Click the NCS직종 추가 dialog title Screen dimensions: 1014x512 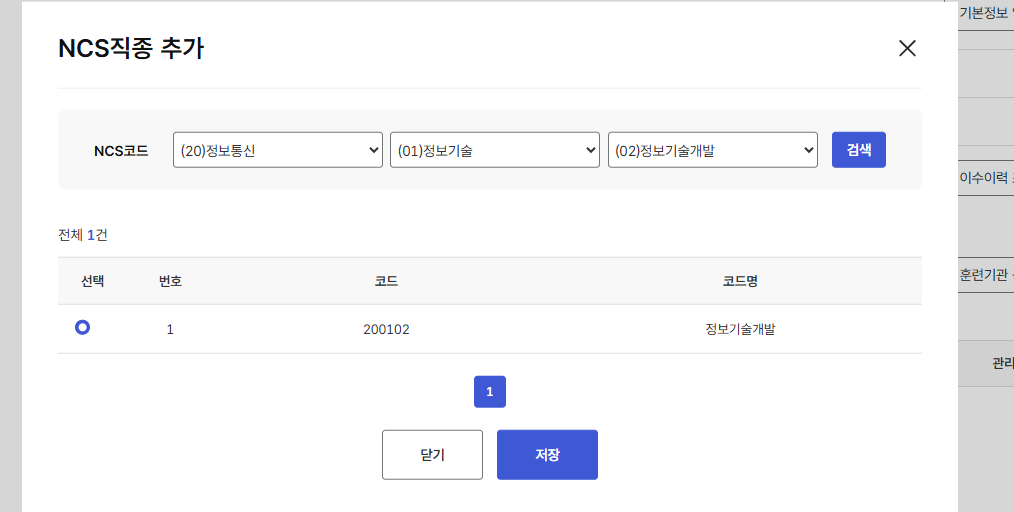[x=131, y=48]
